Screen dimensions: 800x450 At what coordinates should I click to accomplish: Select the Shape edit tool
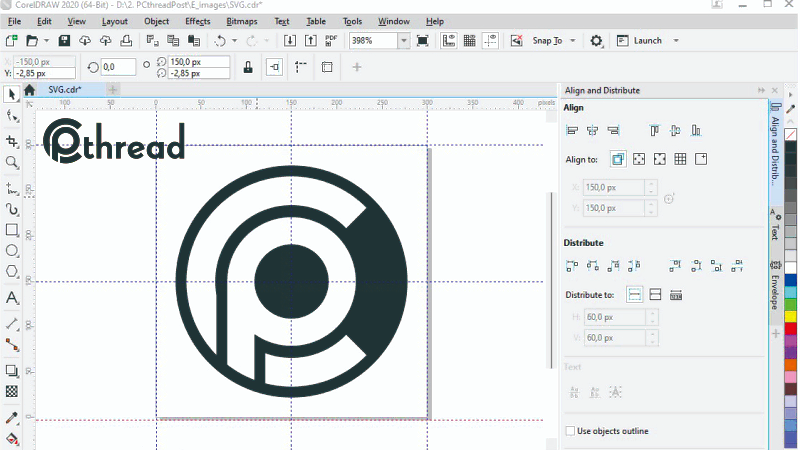tap(12, 116)
